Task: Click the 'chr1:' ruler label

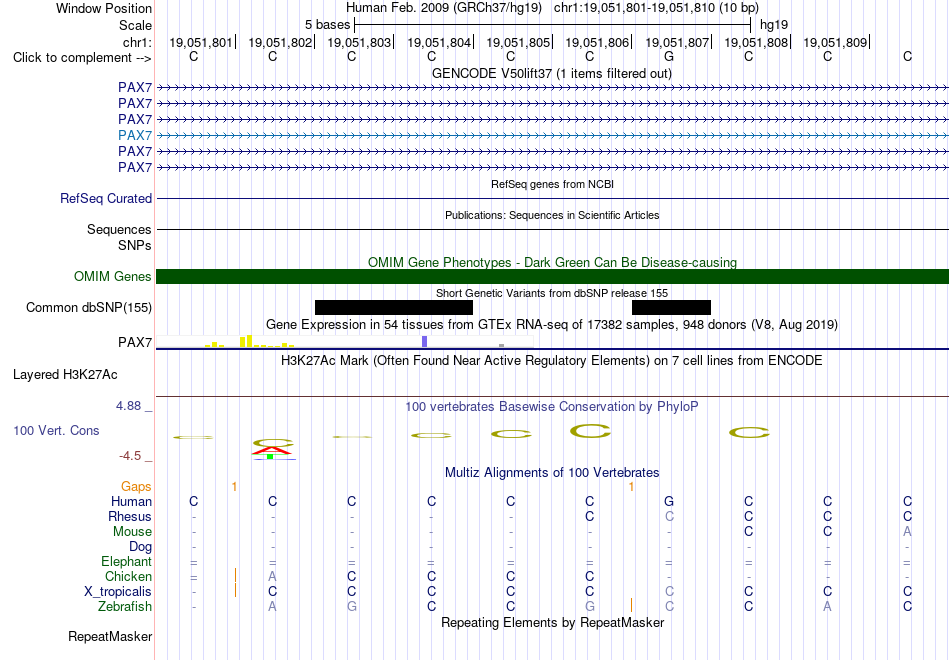Action: pos(137,42)
